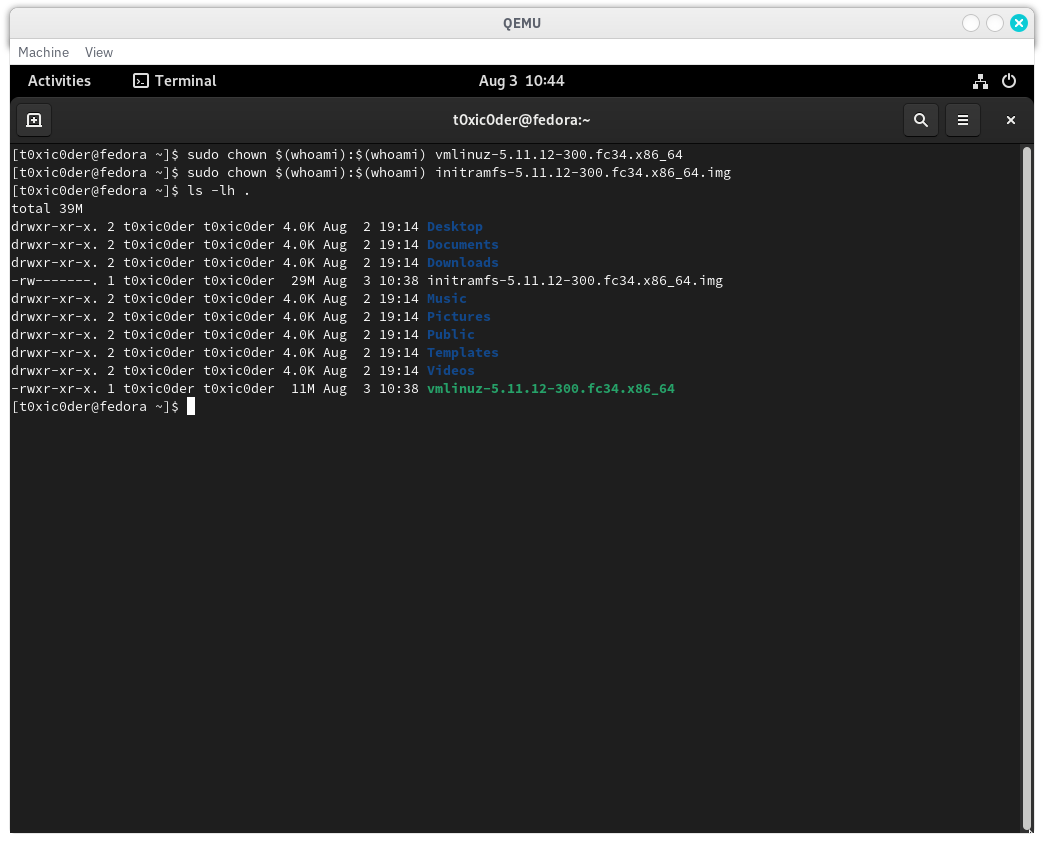
Task: Click the green vmlinuz filename in listing
Action: 551,388
